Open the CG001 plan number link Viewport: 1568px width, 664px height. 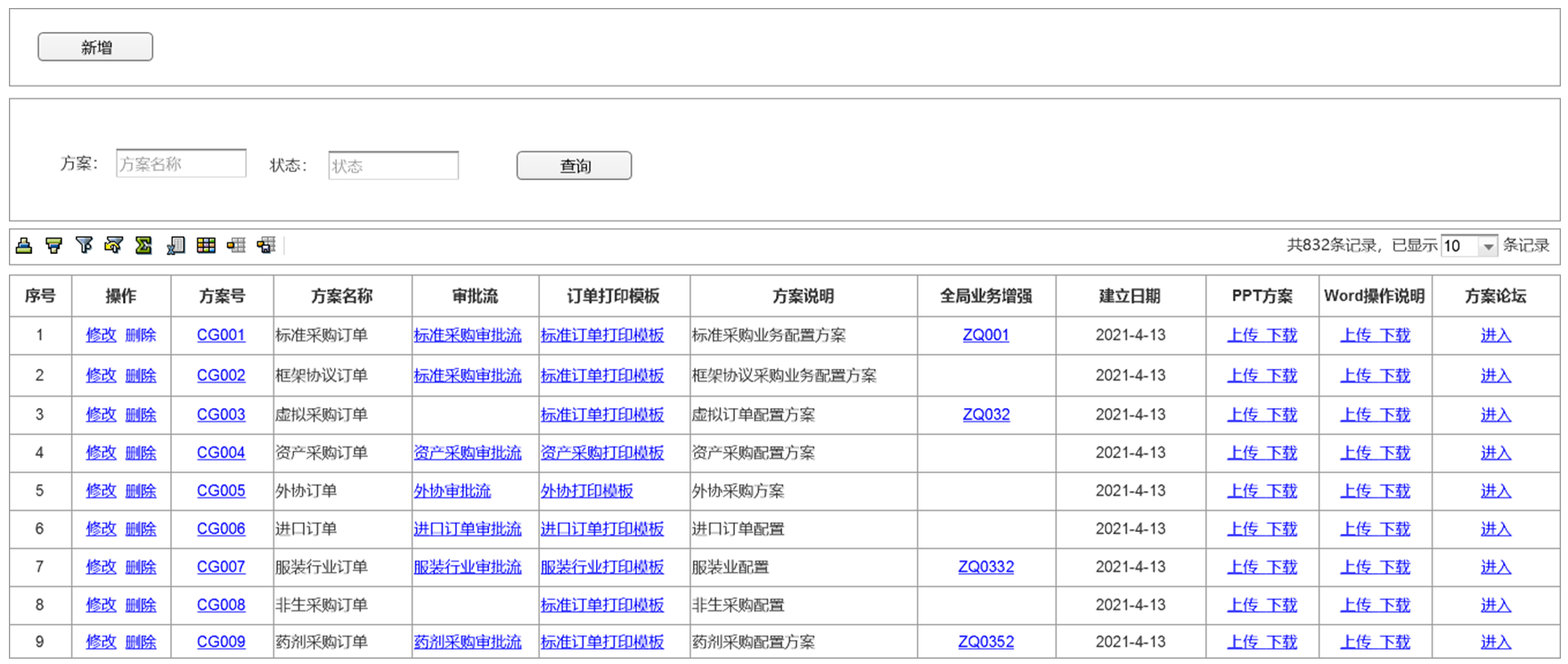[x=221, y=335]
